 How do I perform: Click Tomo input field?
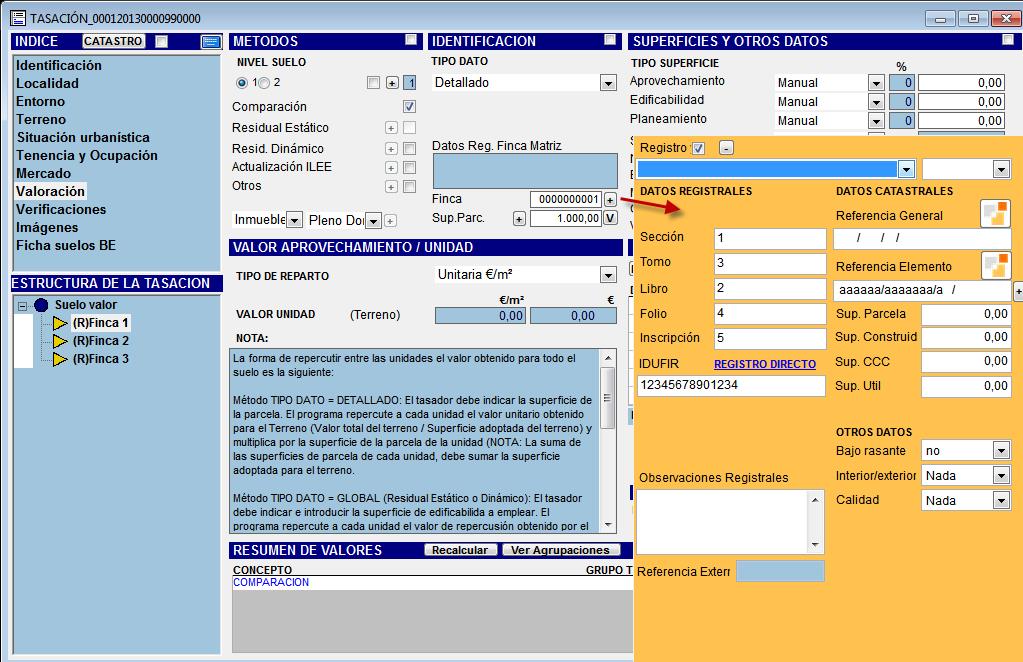click(x=770, y=263)
